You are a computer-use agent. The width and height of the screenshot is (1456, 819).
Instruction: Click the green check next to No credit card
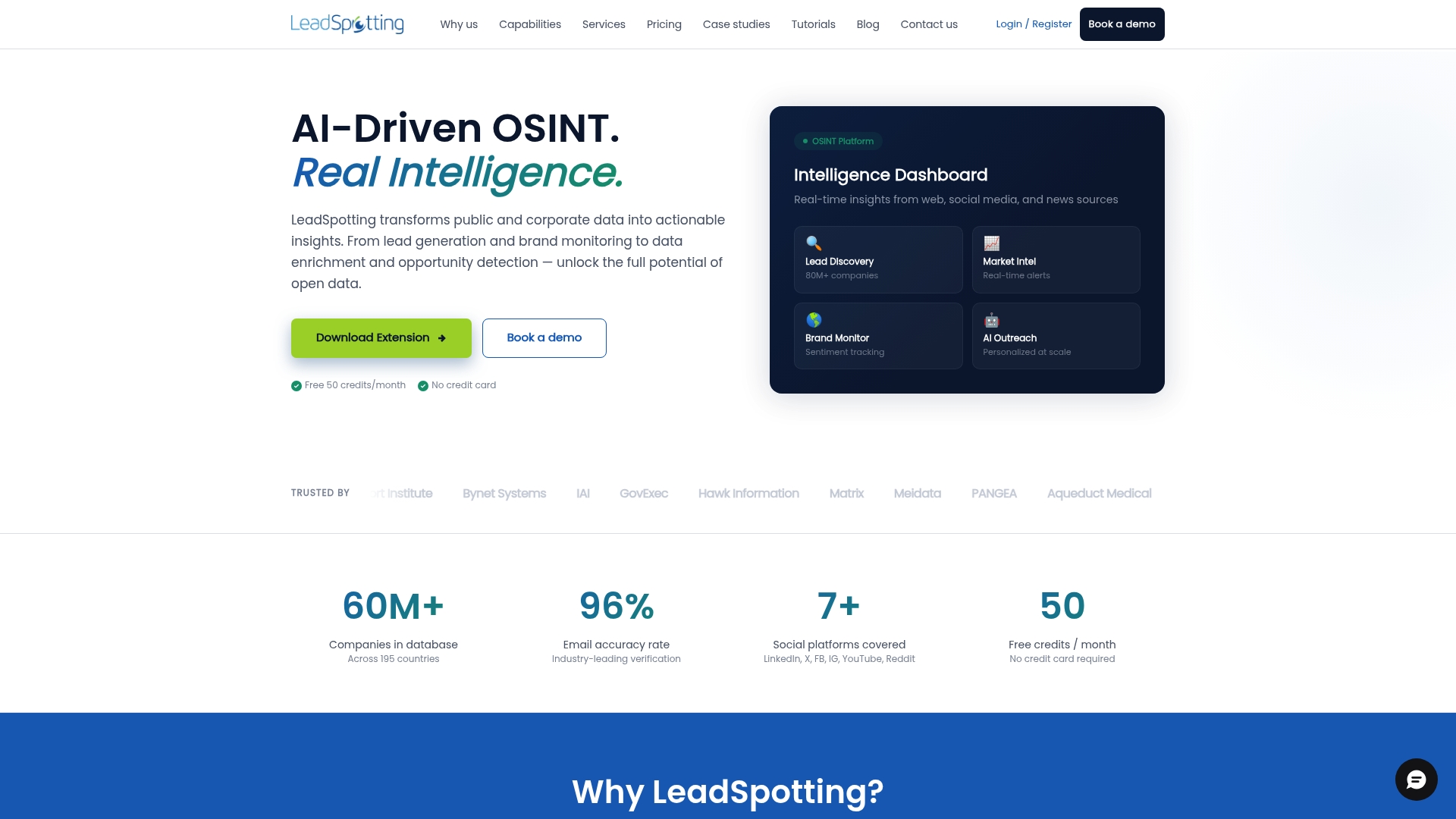423,386
